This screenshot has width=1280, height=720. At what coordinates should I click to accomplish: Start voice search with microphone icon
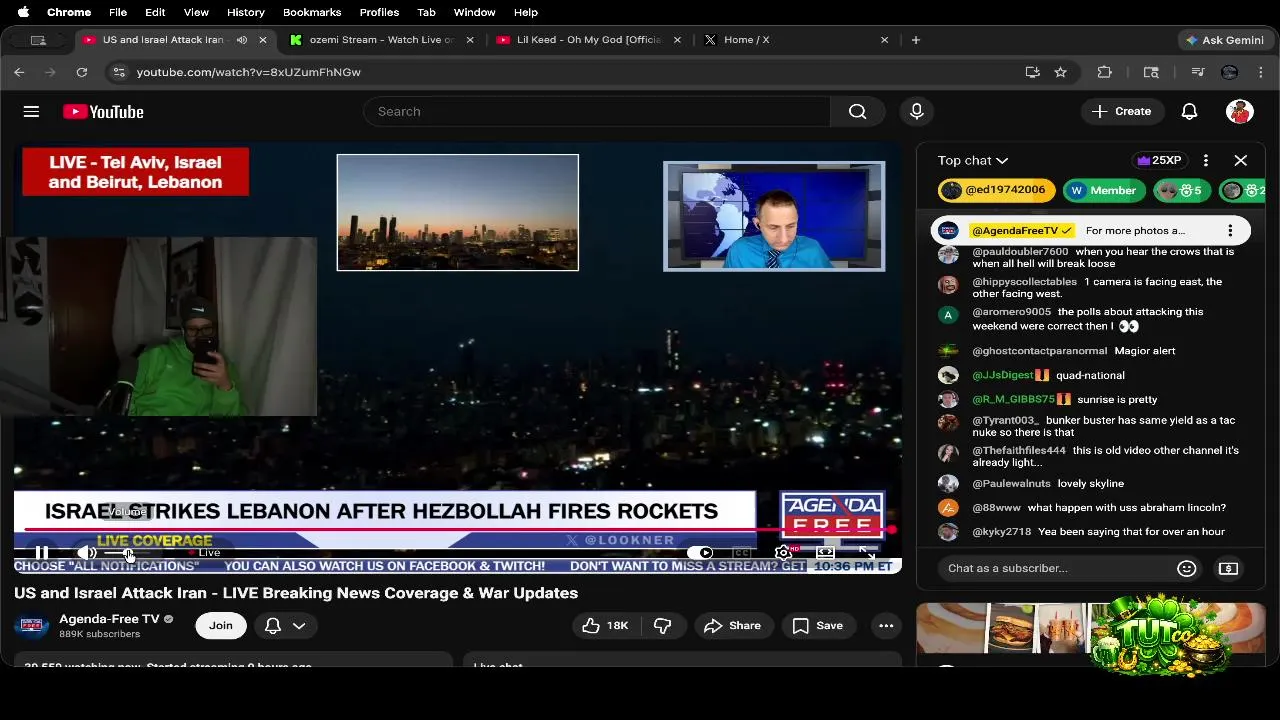(917, 111)
